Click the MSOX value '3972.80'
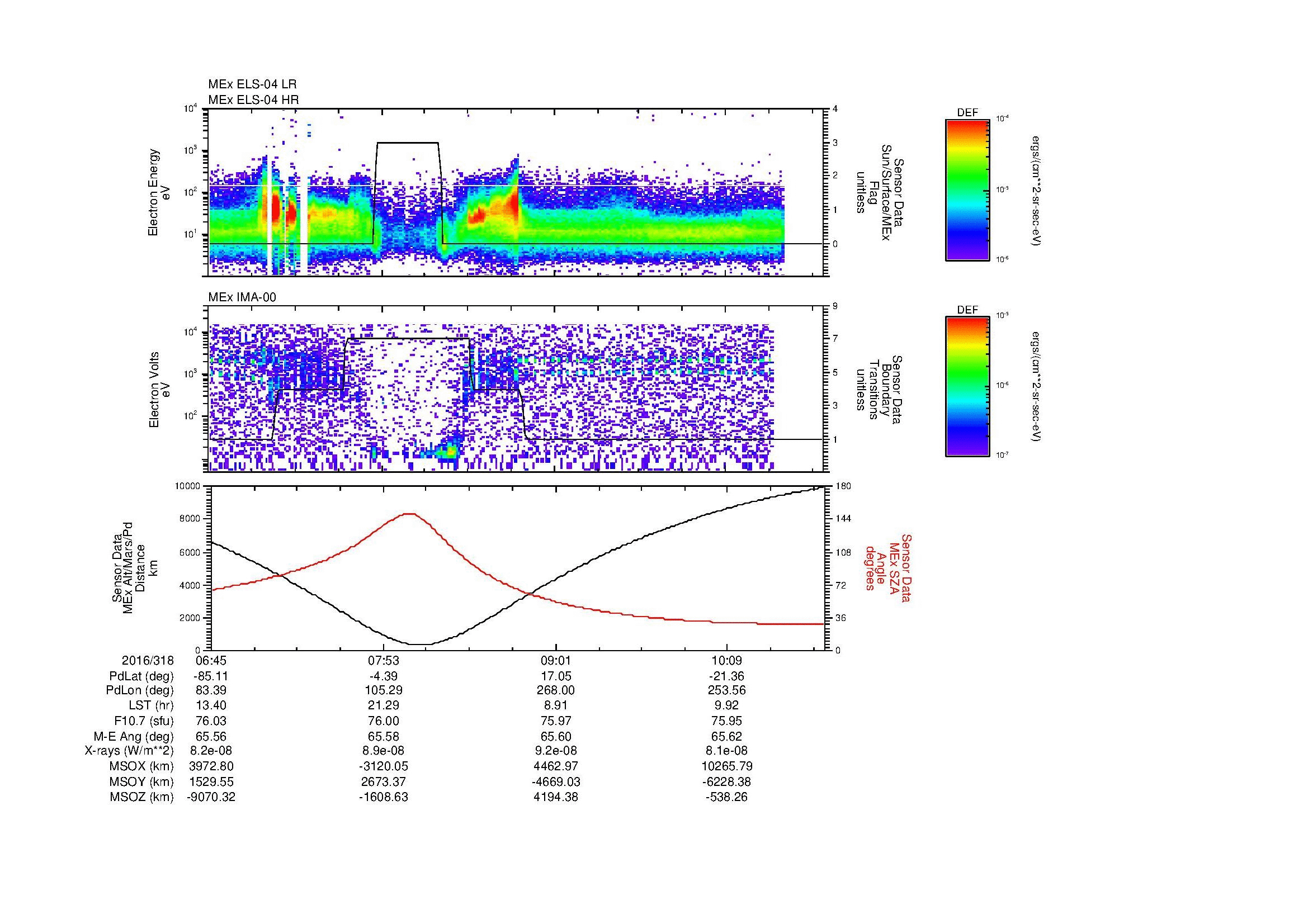 (211, 766)
